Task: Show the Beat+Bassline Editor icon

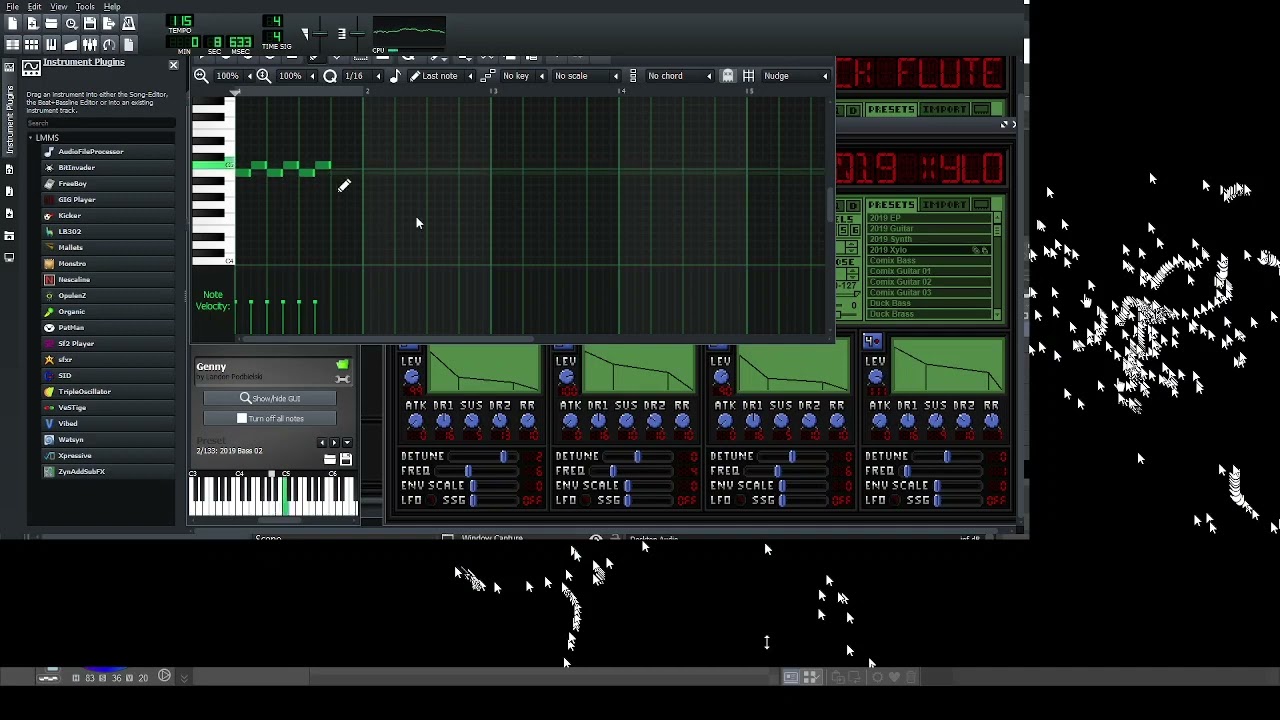Action: click(x=32, y=44)
